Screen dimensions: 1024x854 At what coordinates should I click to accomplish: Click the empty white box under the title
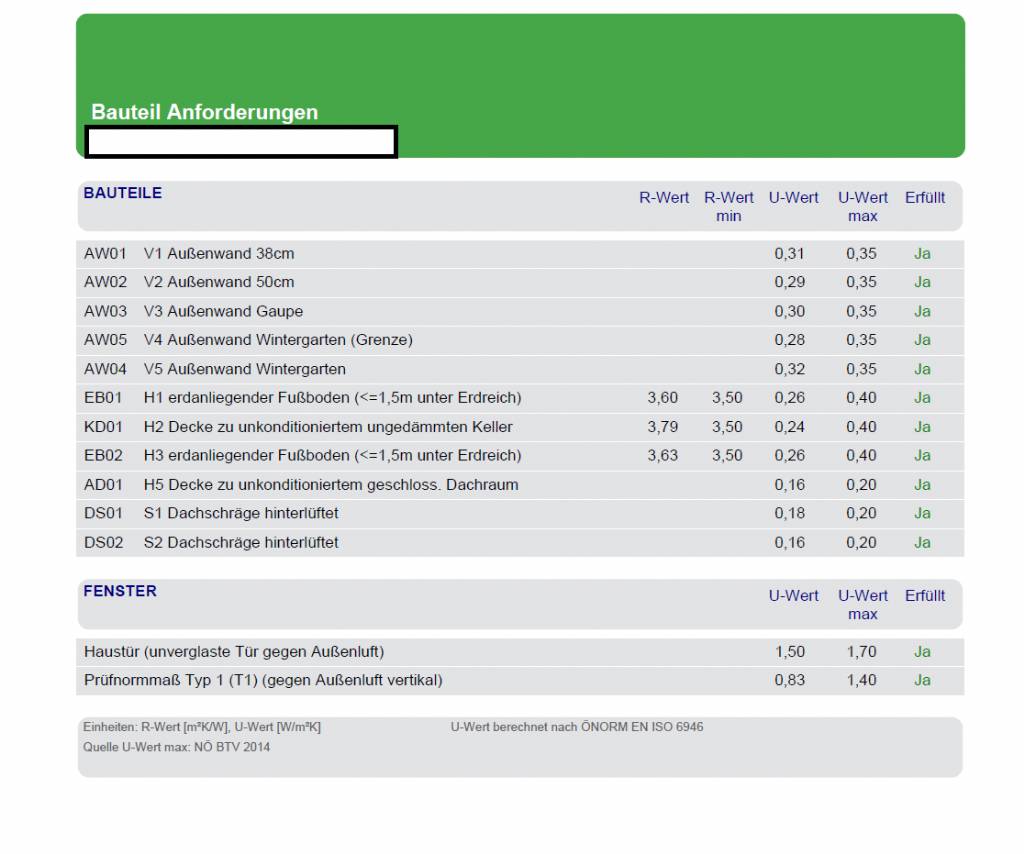point(241,142)
